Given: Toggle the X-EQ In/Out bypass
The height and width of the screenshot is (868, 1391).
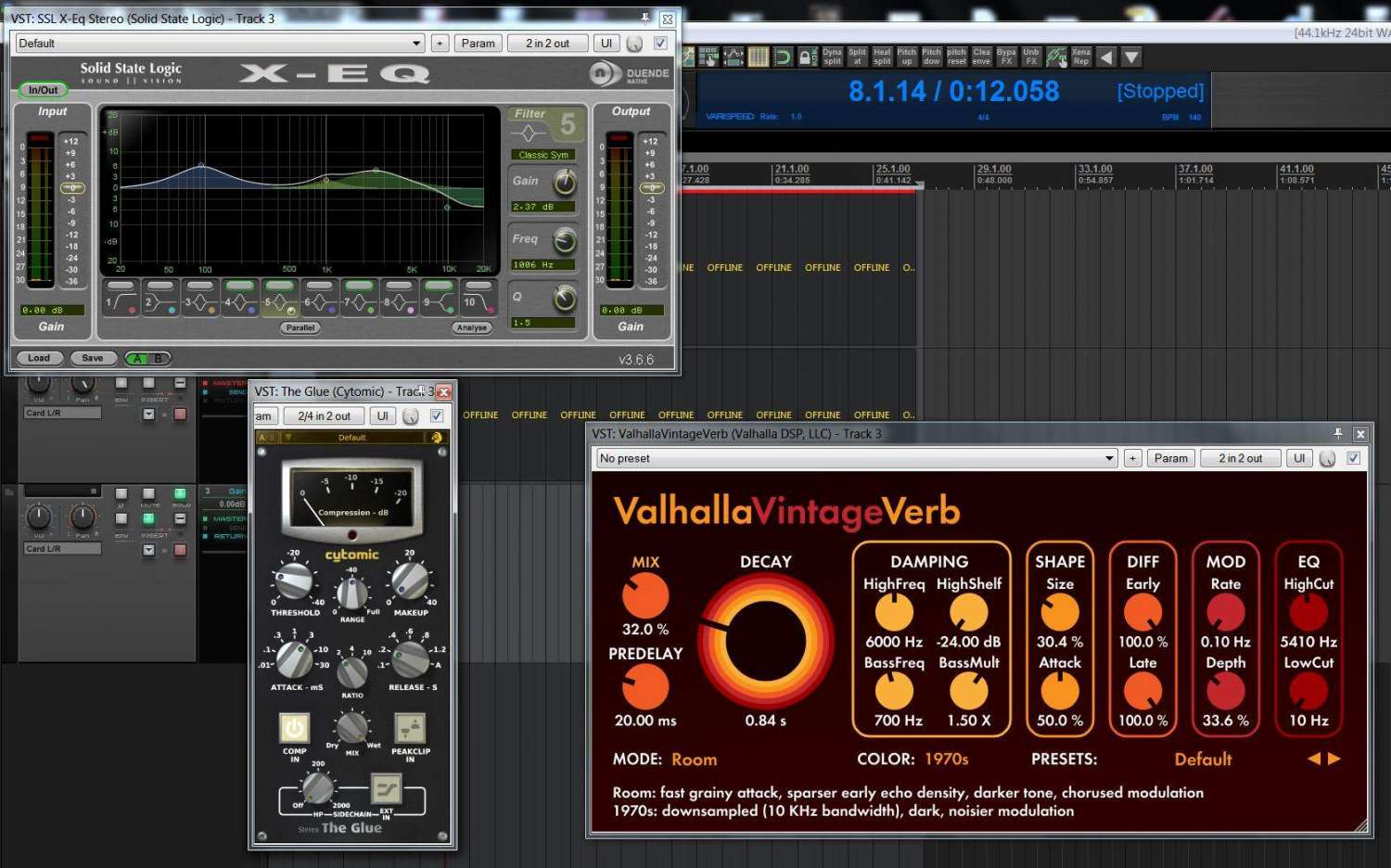Looking at the screenshot, I should (43, 90).
